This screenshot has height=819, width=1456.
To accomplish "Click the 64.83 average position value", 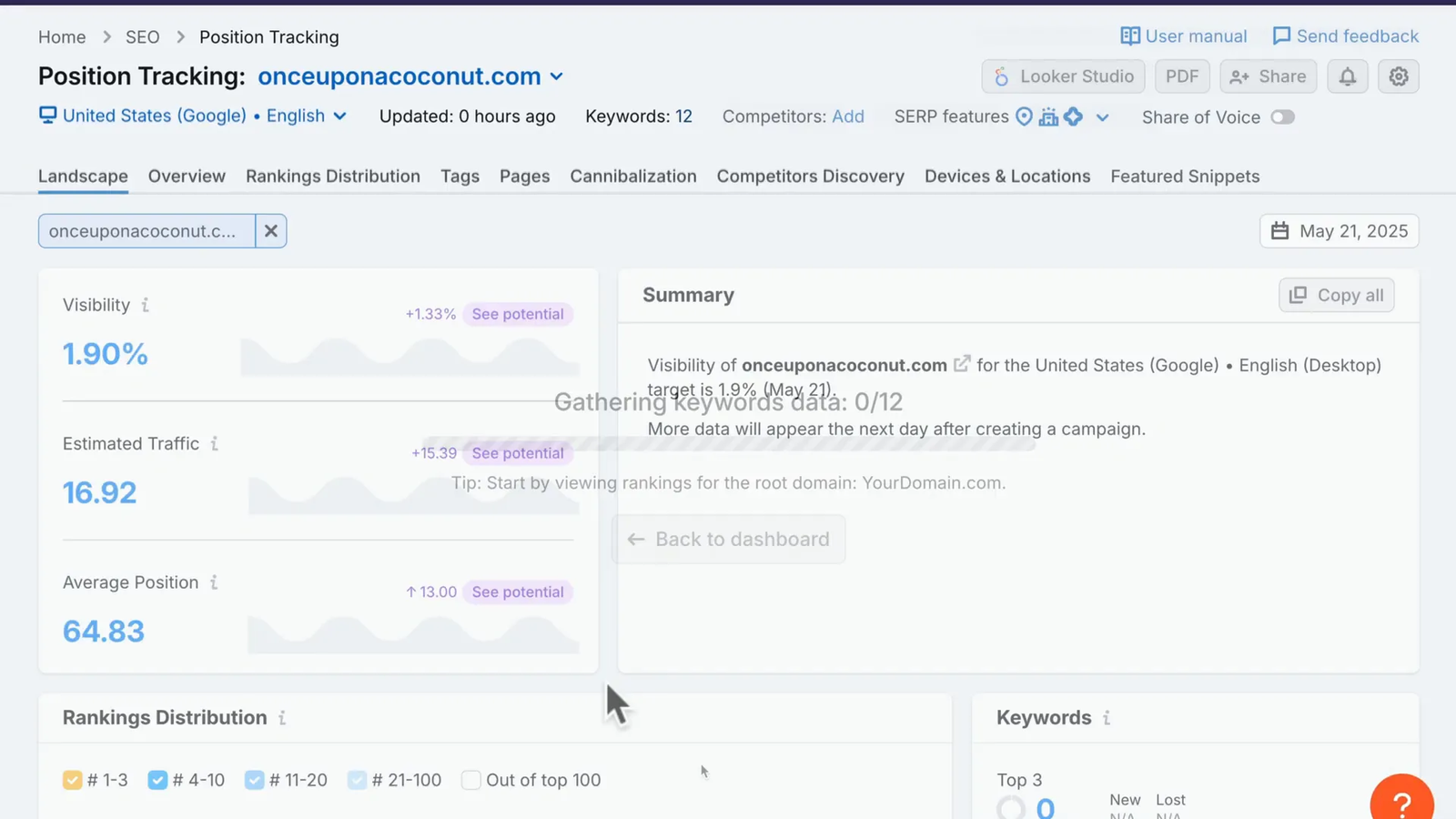I will [x=103, y=632].
